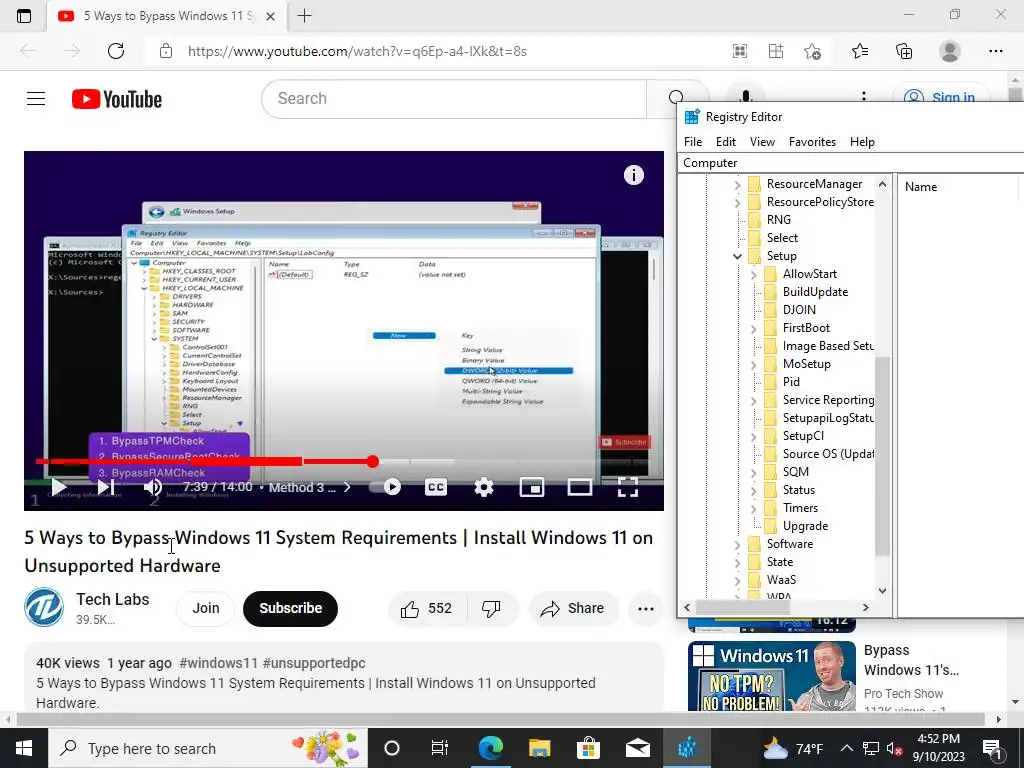Click #windows11 hashtag link
The image size is (1024, 768).
pos(218,663)
